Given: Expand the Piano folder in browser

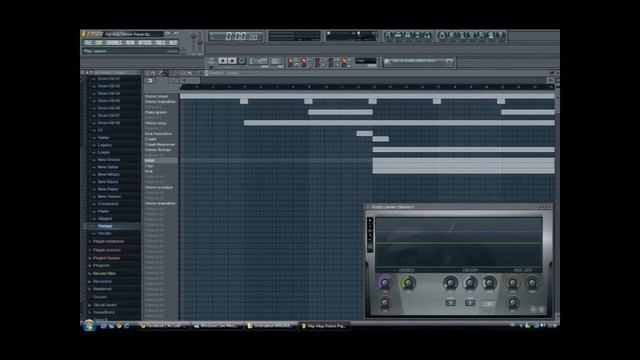Looking at the screenshot, I should pyautogui.click(x=103, y=211).
